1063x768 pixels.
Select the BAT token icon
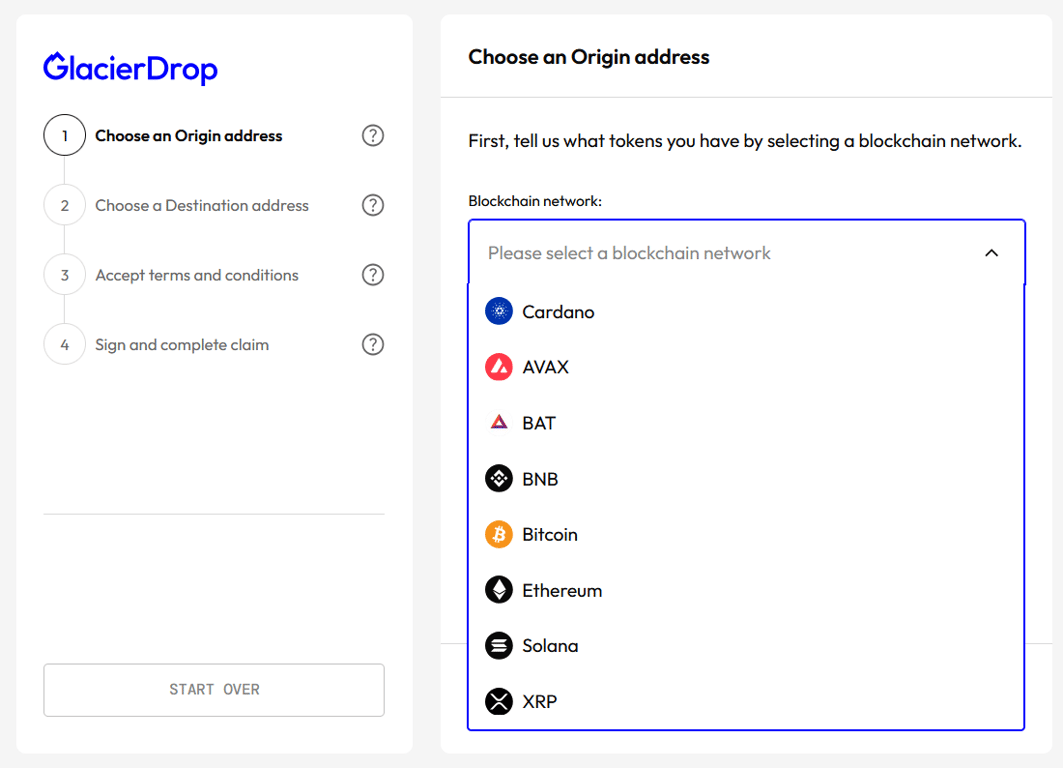[498, 422]
